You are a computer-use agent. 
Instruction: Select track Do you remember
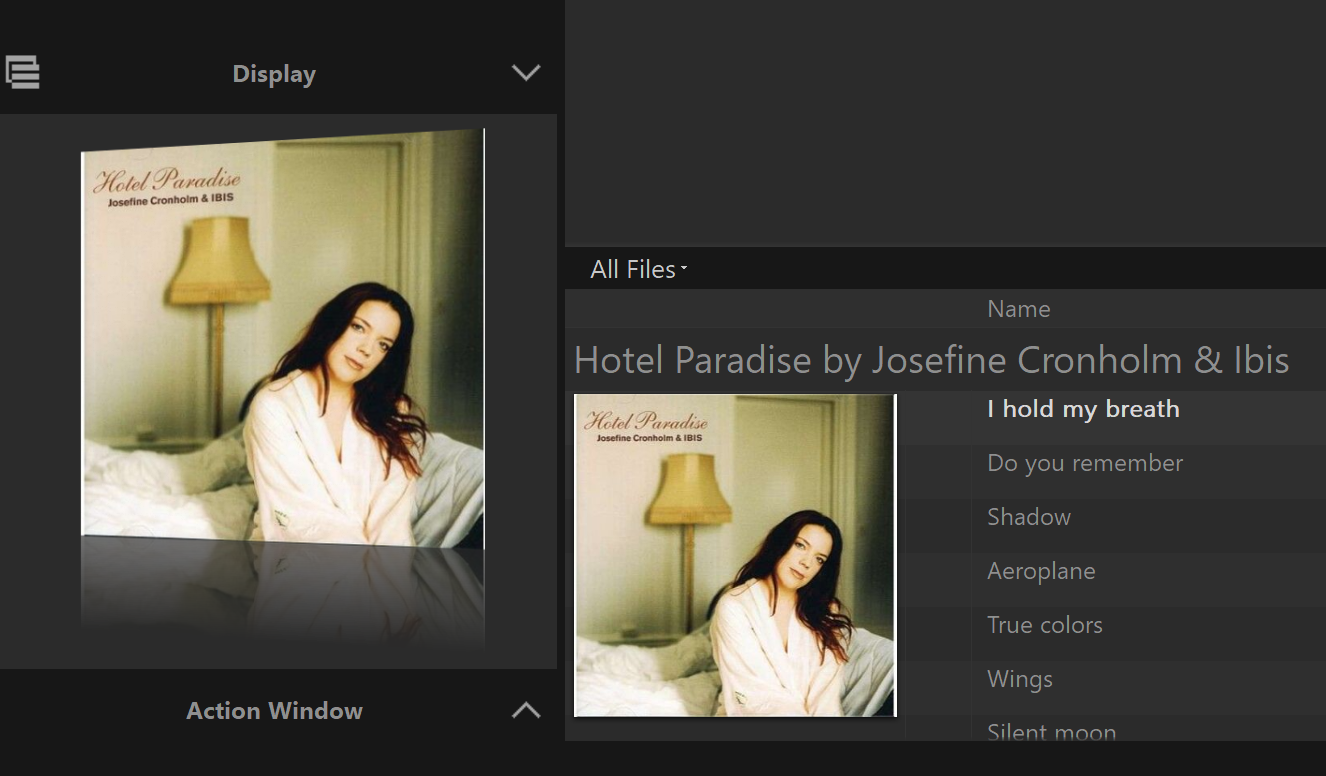[x=1085, y=463]
